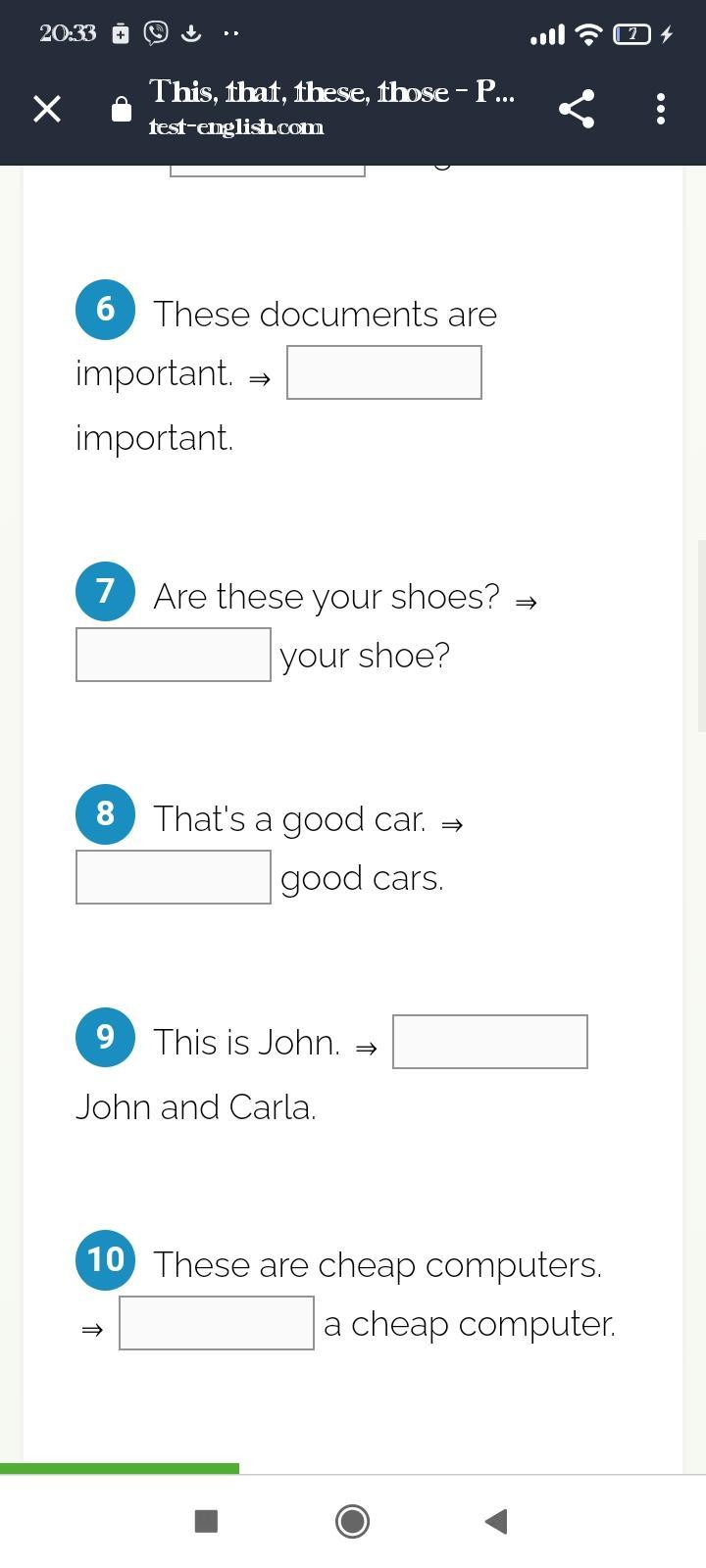
Task: Tap the Android back navigation button
Action: coord(496,1521)
